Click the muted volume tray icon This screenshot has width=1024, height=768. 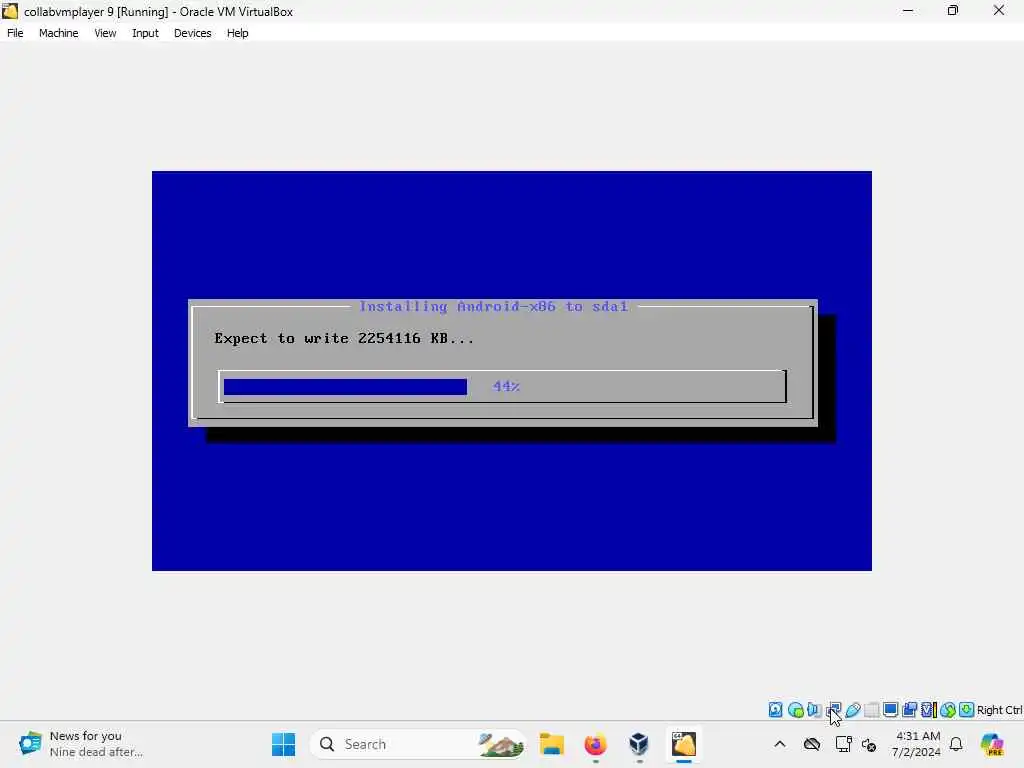point(869,744)
